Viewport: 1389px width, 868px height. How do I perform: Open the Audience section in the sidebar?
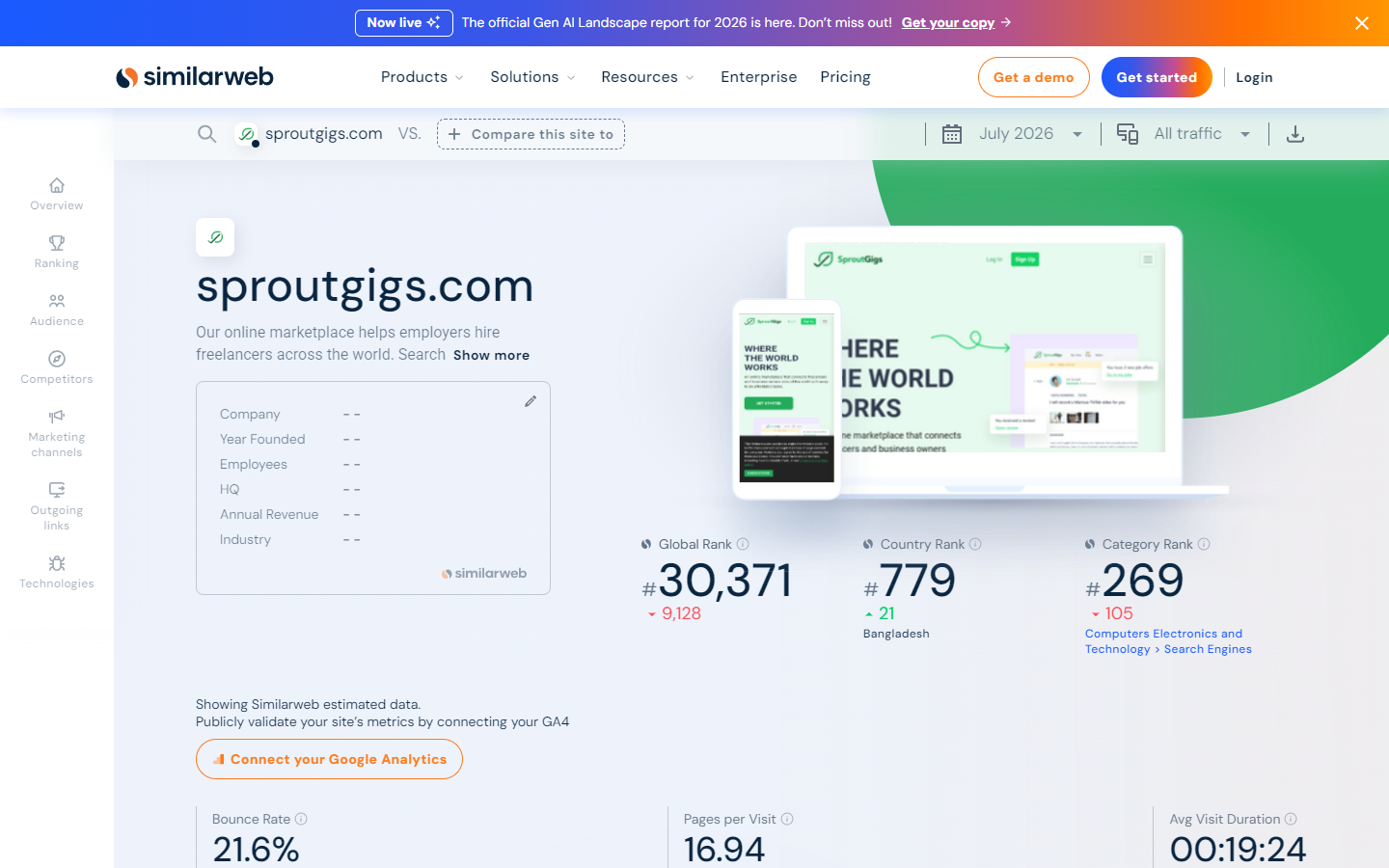coord(57,310)
